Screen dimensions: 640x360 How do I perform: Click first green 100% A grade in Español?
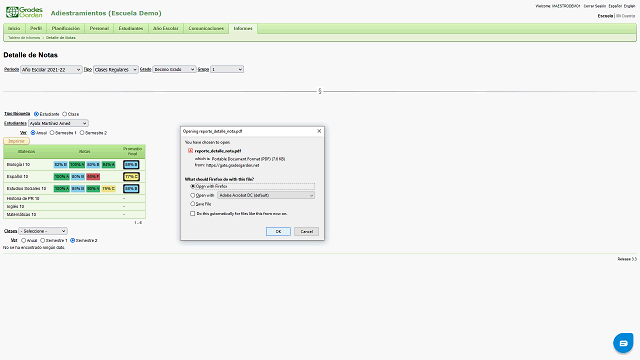coord(62,177)
